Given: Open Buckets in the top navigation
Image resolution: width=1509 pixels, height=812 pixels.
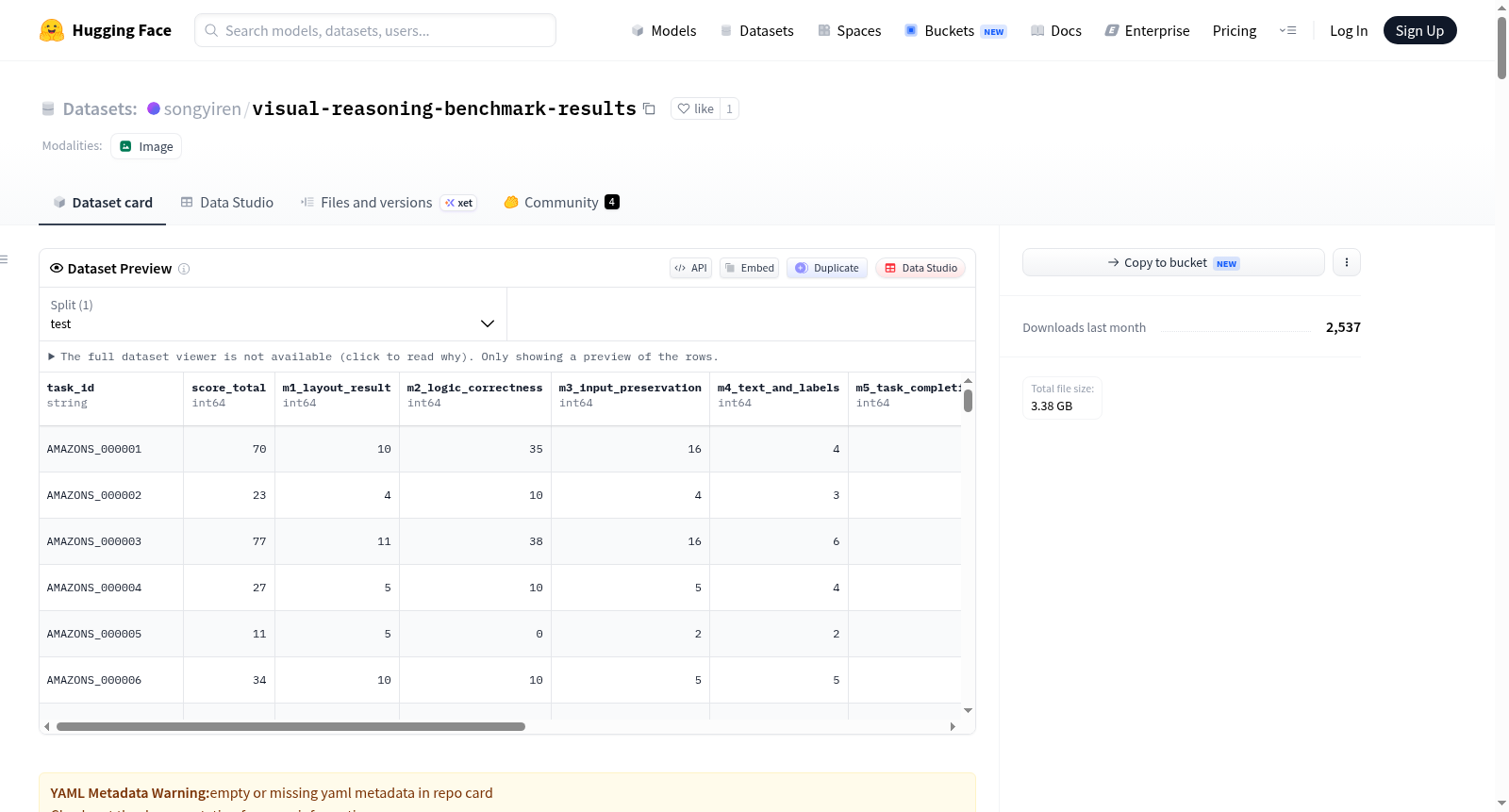Looking at the screenshot, I should click(x=955, y=30).
